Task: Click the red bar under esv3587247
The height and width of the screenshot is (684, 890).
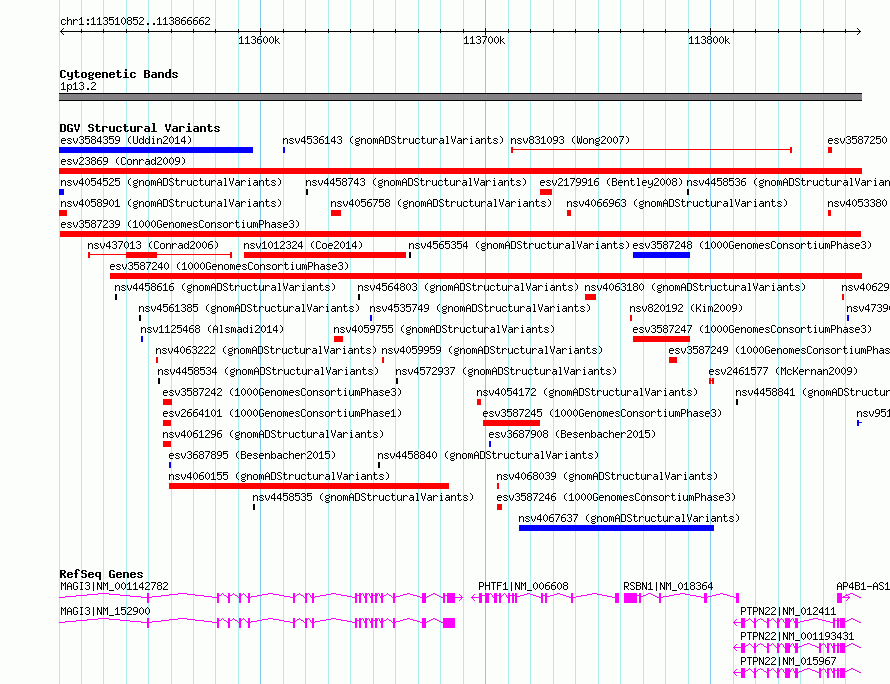Action: tap(661, 339)
